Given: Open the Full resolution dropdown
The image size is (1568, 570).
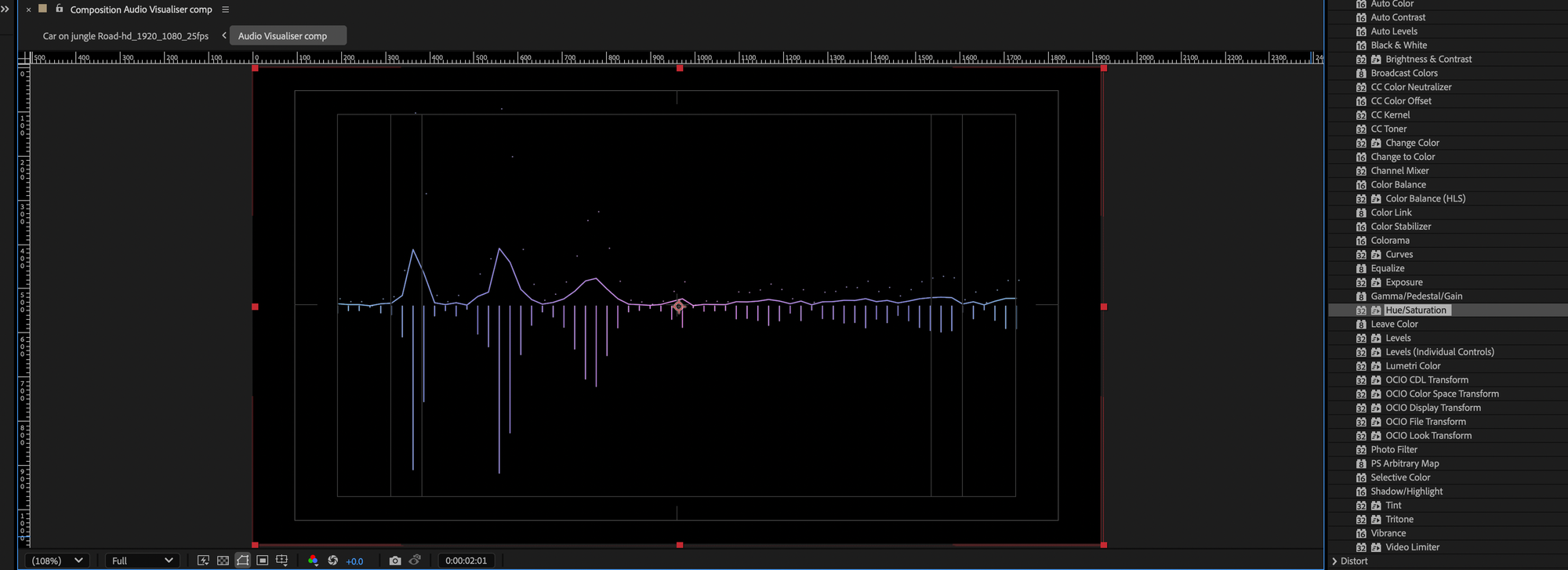Looking at the screenshot, I should [x=142, y=561].
